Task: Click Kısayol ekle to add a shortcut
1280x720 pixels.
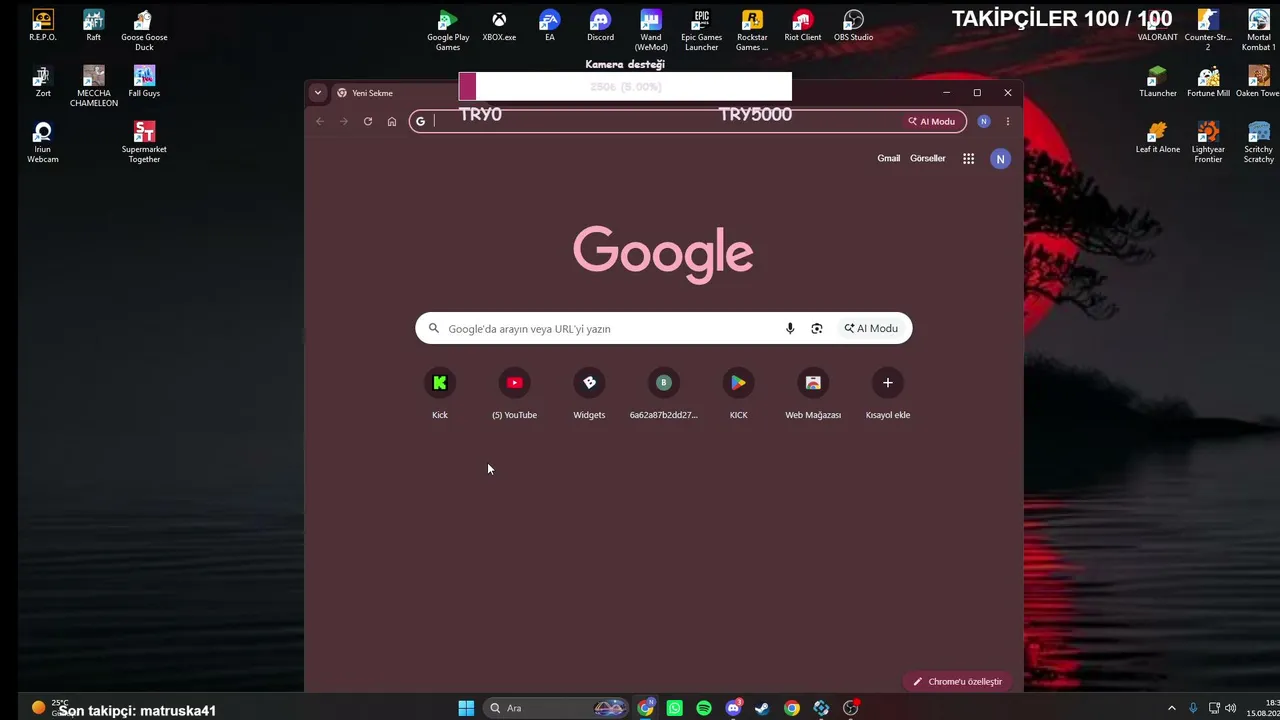Action: pyautogui.click(x=888, y=394)
